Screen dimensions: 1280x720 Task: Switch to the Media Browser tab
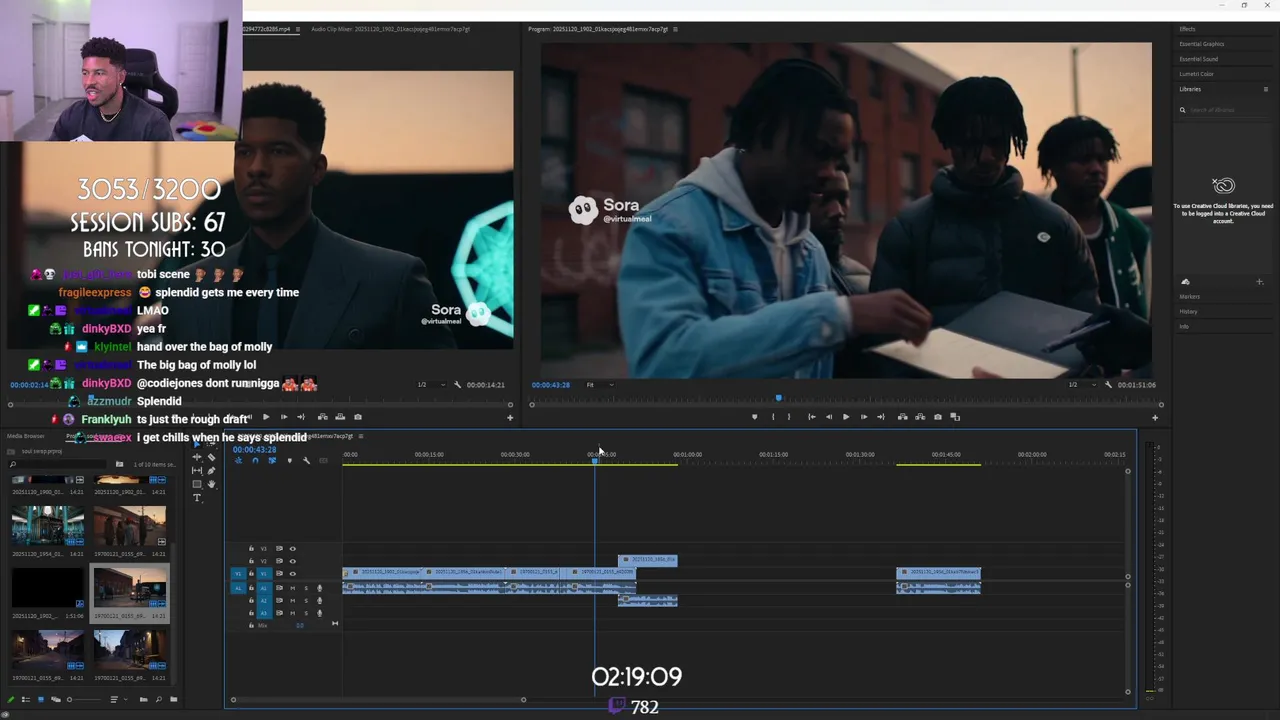click(26, 436)
